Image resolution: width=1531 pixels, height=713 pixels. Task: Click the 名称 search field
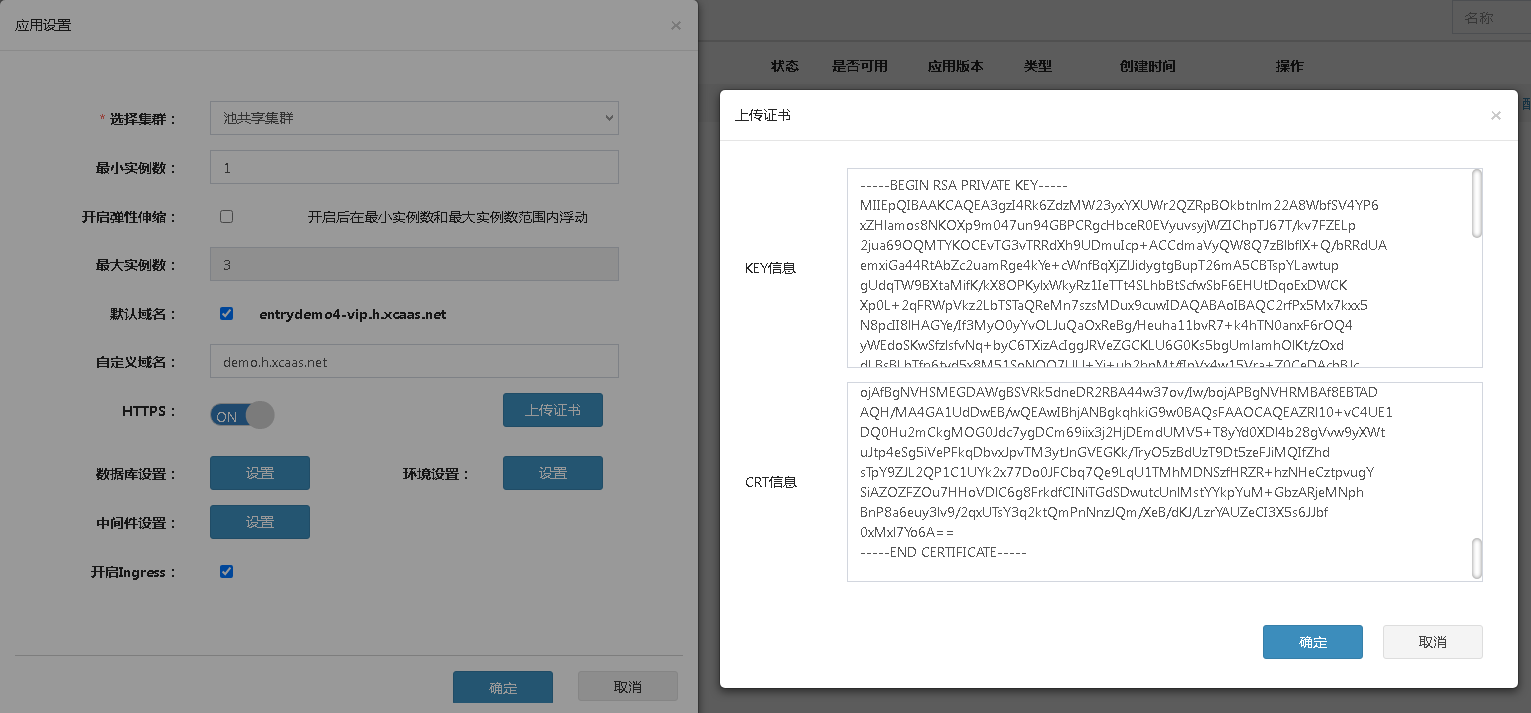coord(1491,18)
